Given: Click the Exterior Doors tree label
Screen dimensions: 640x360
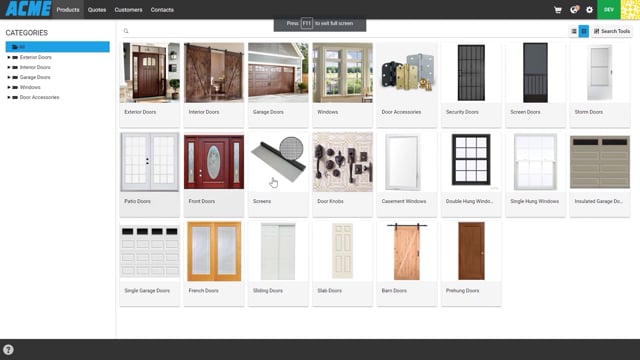Looking at the screenshot, I should coord(36,58).
